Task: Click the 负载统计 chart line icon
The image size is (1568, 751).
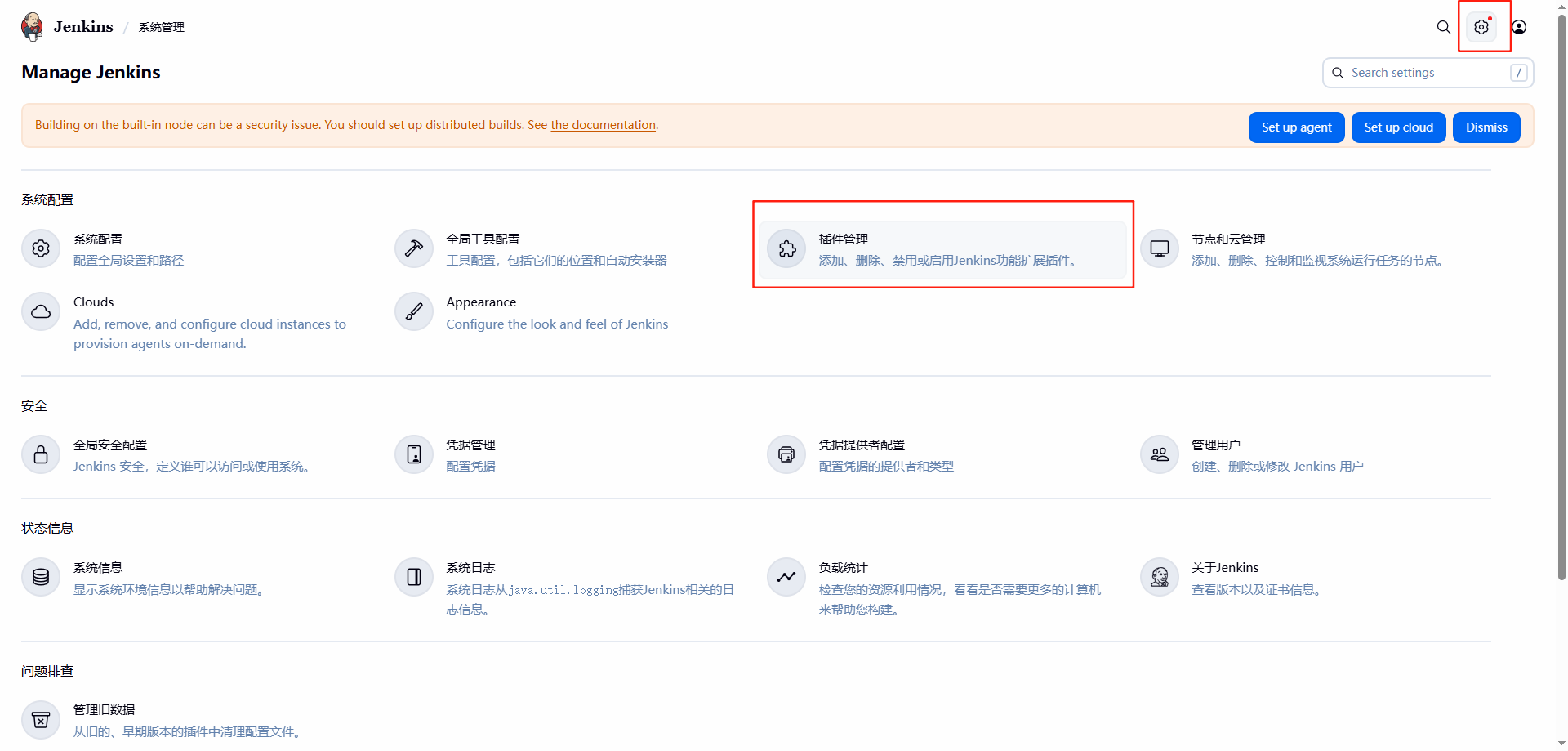Action: pyautogui.click(x=786, y=577)
